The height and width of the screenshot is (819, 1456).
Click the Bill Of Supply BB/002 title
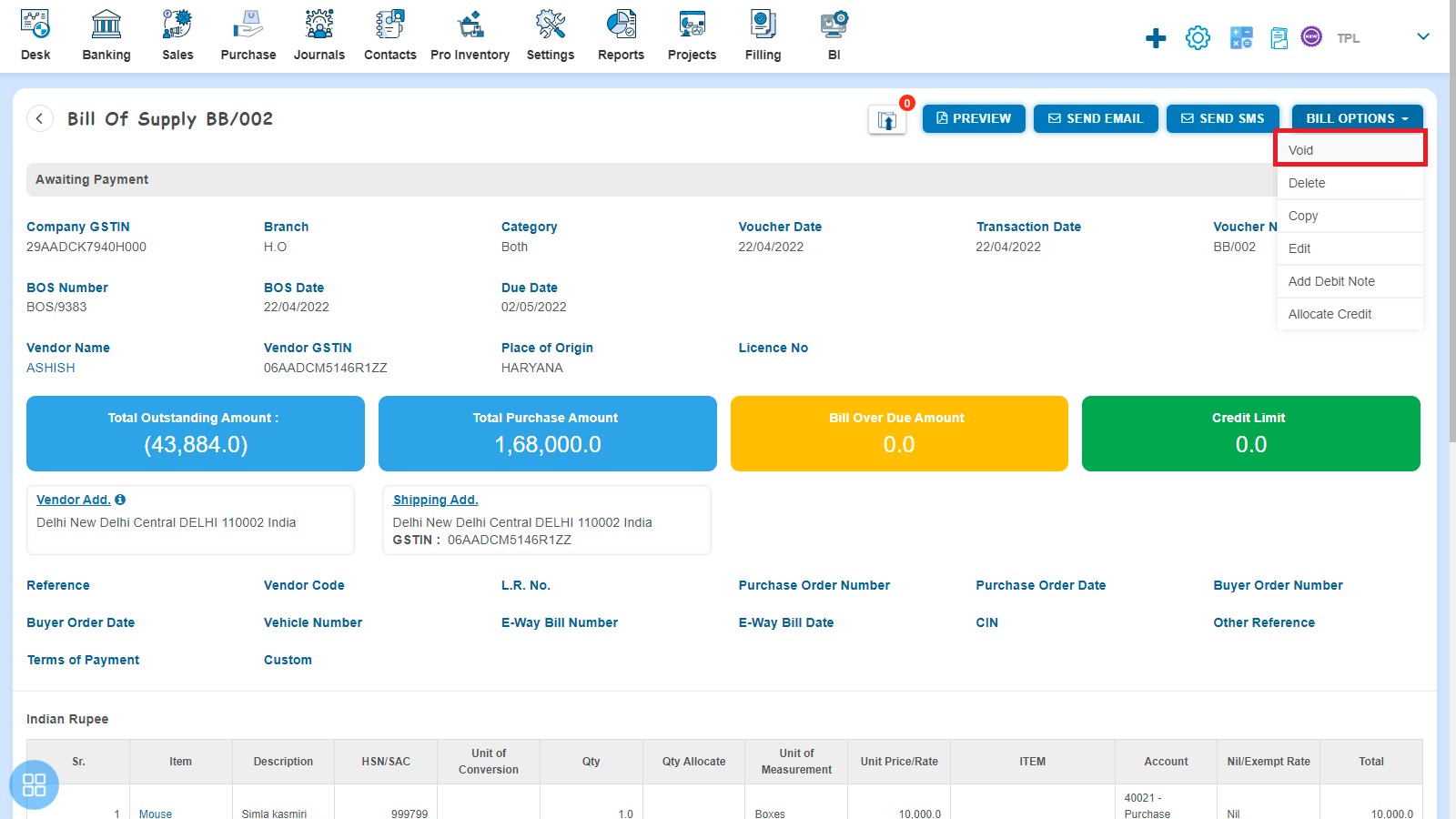pyautogui.click(x=170, y=118)
